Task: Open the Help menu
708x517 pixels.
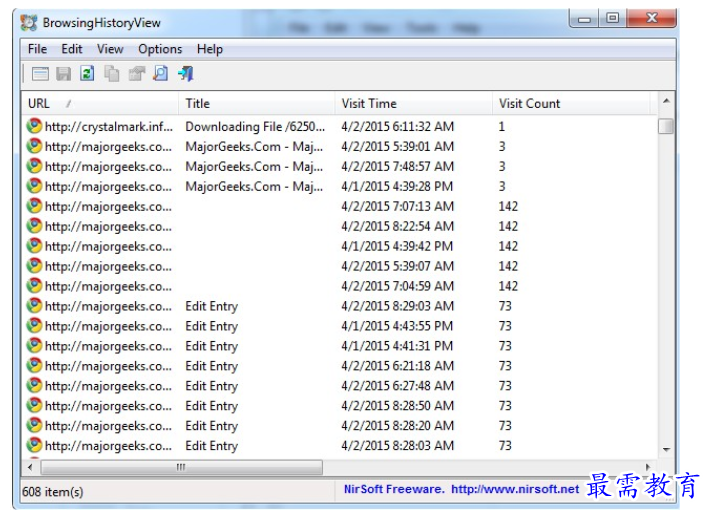Action: 210,49
